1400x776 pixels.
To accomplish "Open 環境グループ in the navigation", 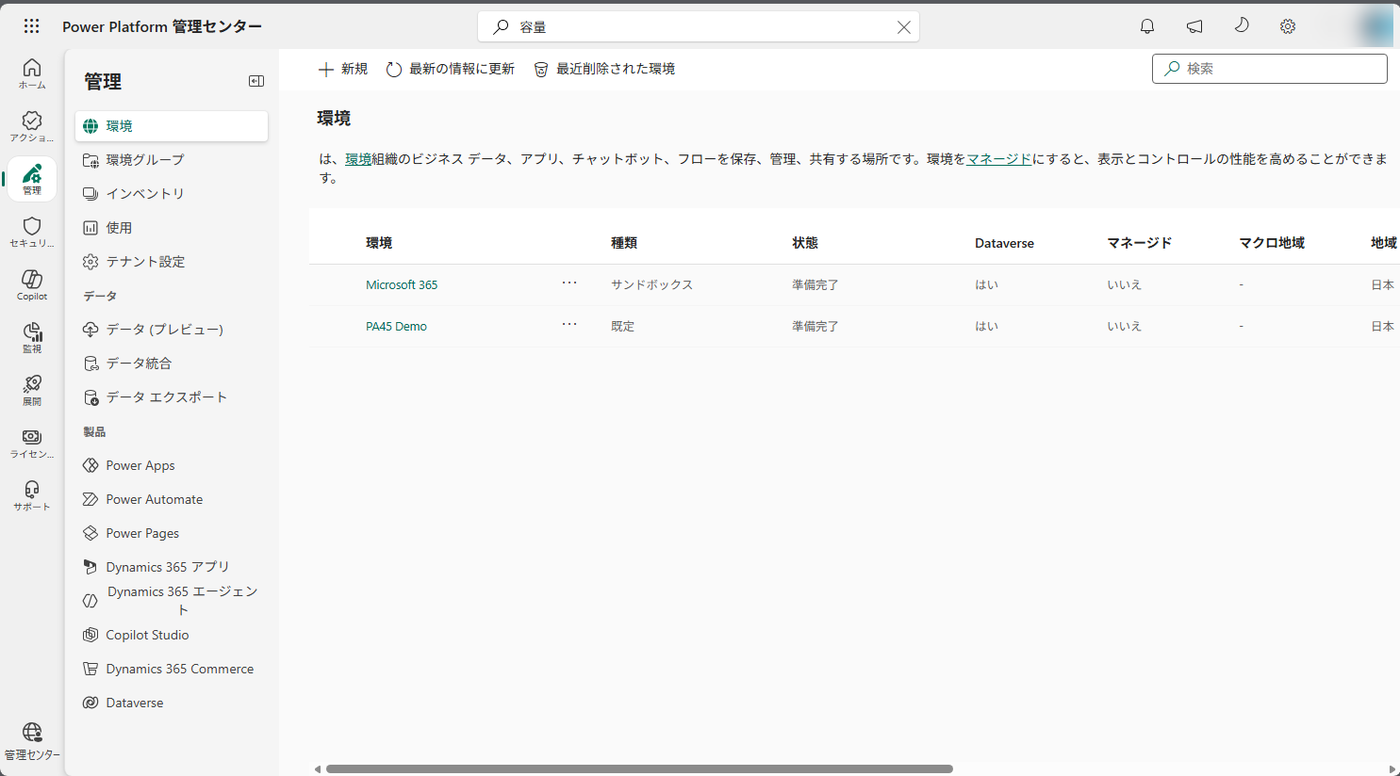I will click(x=171, y=160).
